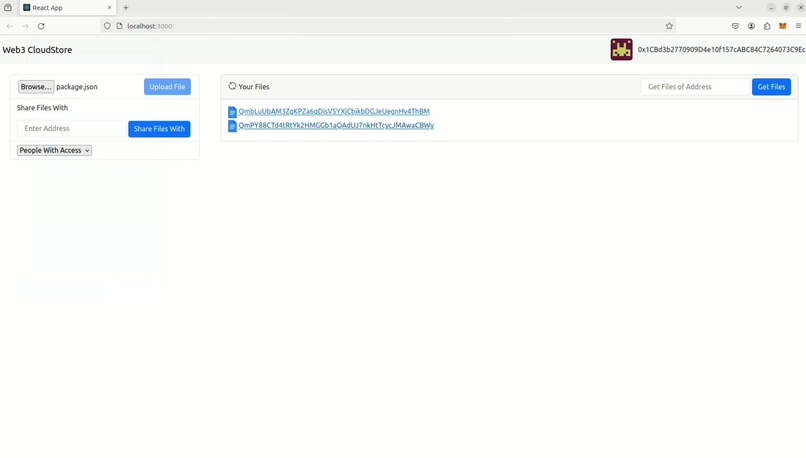Click the site information page icon
The height and width of the screenshot is (458, 806).
pyautogui.click(x=119, y=26)
